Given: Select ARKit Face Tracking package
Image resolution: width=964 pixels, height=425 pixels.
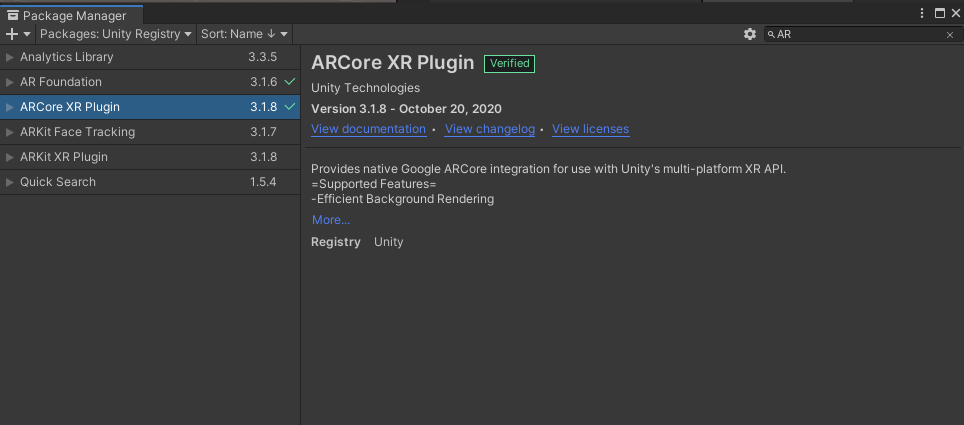Looking at the screenshot, I should 150,132.
